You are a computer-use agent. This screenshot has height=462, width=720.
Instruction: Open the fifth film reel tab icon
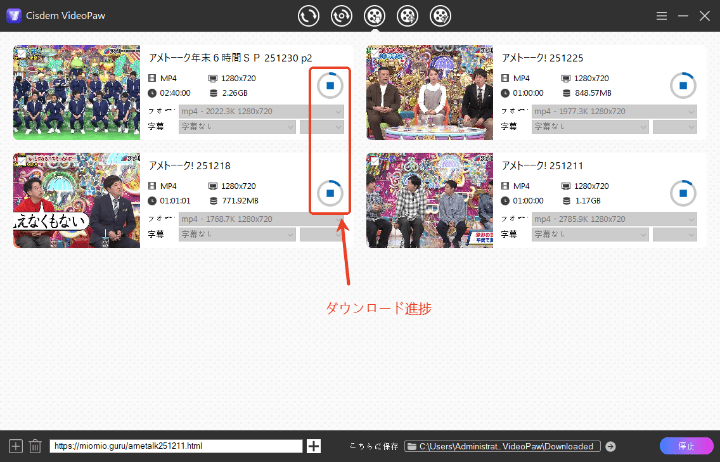pos(440,16)
